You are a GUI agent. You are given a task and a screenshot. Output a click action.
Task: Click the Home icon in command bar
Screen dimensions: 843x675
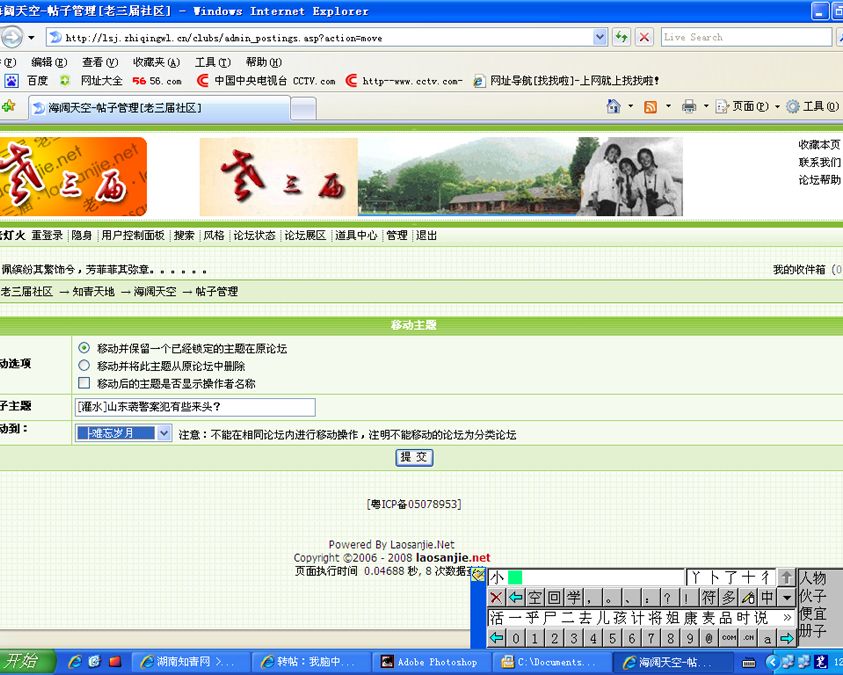pyautogui.click(x=613, y=107)
